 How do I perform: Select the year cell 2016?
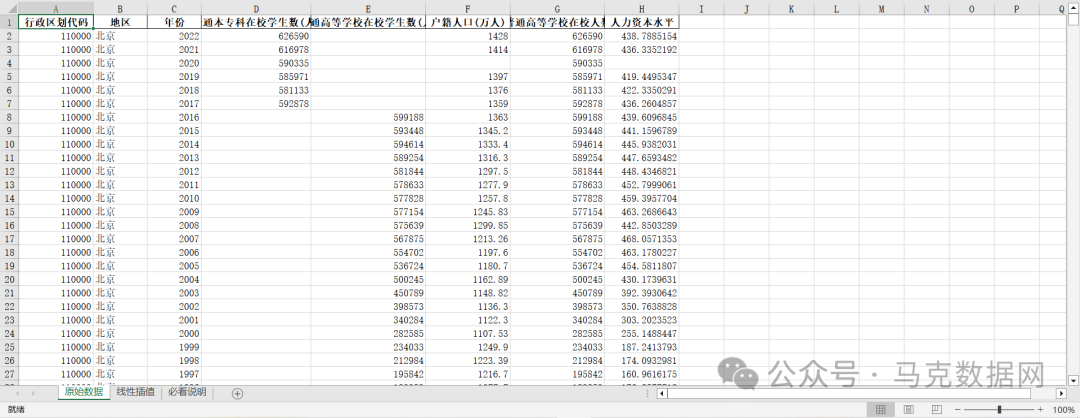[174, 116]
